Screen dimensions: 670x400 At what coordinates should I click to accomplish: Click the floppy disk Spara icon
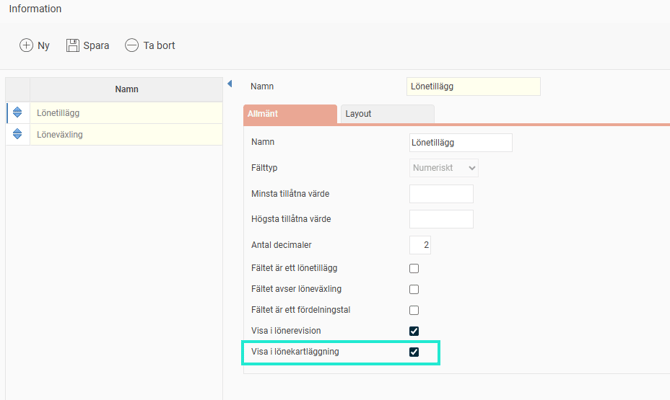pyautogui.click(x=73, y=45)
